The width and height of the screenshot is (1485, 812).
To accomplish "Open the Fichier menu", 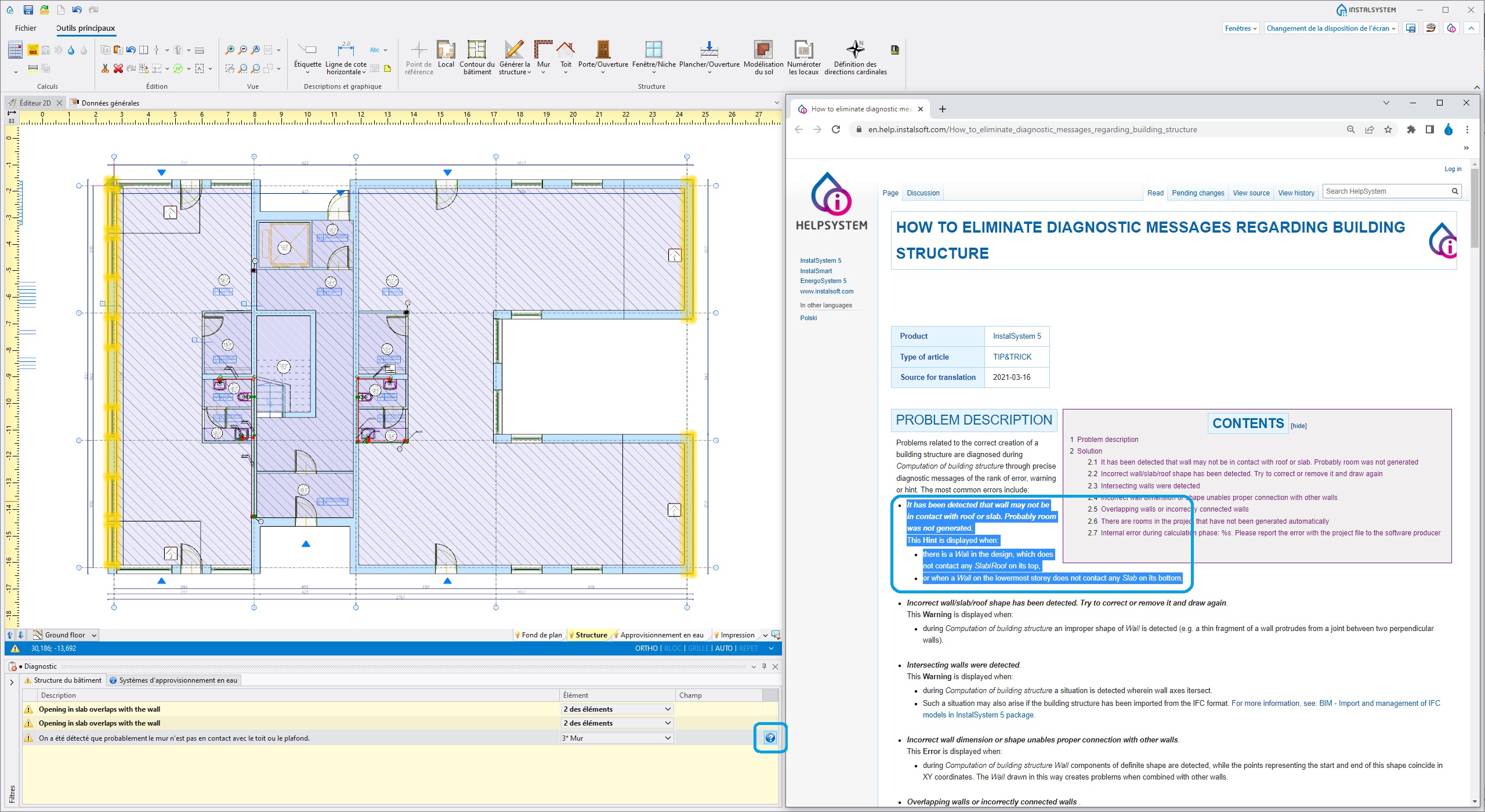I will pyautogui.click(x=26, y=28).
